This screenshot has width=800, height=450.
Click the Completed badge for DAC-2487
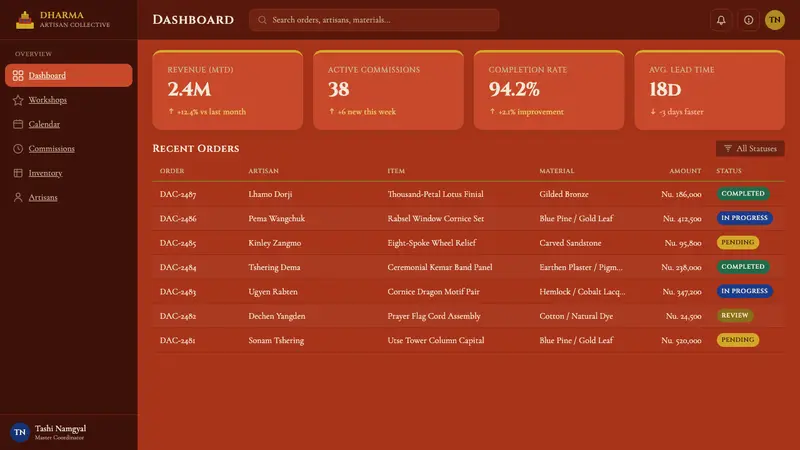[743, 194]
